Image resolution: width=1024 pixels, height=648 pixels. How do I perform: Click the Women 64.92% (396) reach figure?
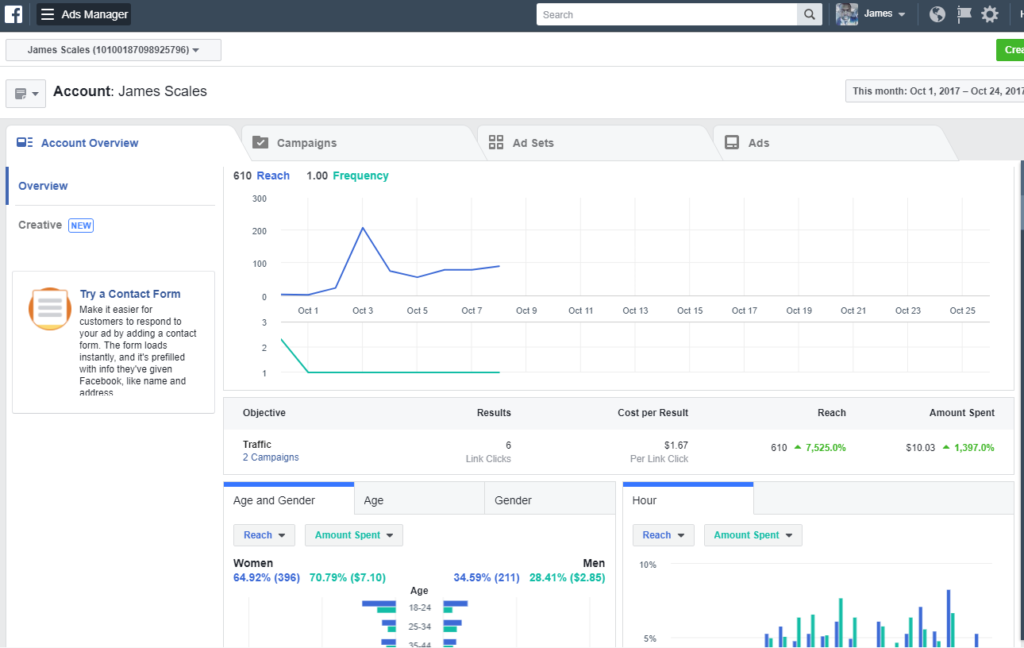coord(266,577)
